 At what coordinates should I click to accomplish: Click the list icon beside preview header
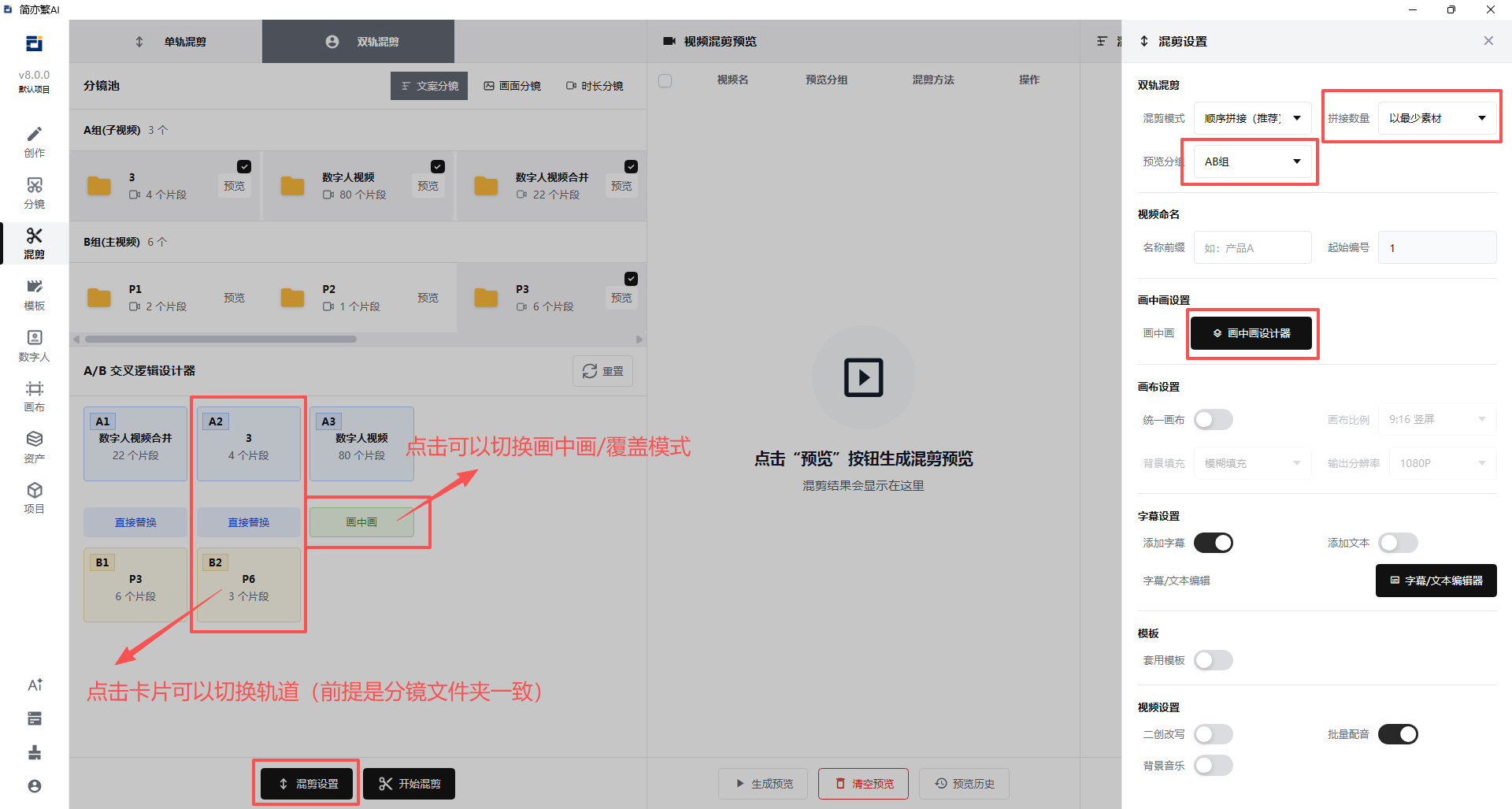tap(1102, 41)
